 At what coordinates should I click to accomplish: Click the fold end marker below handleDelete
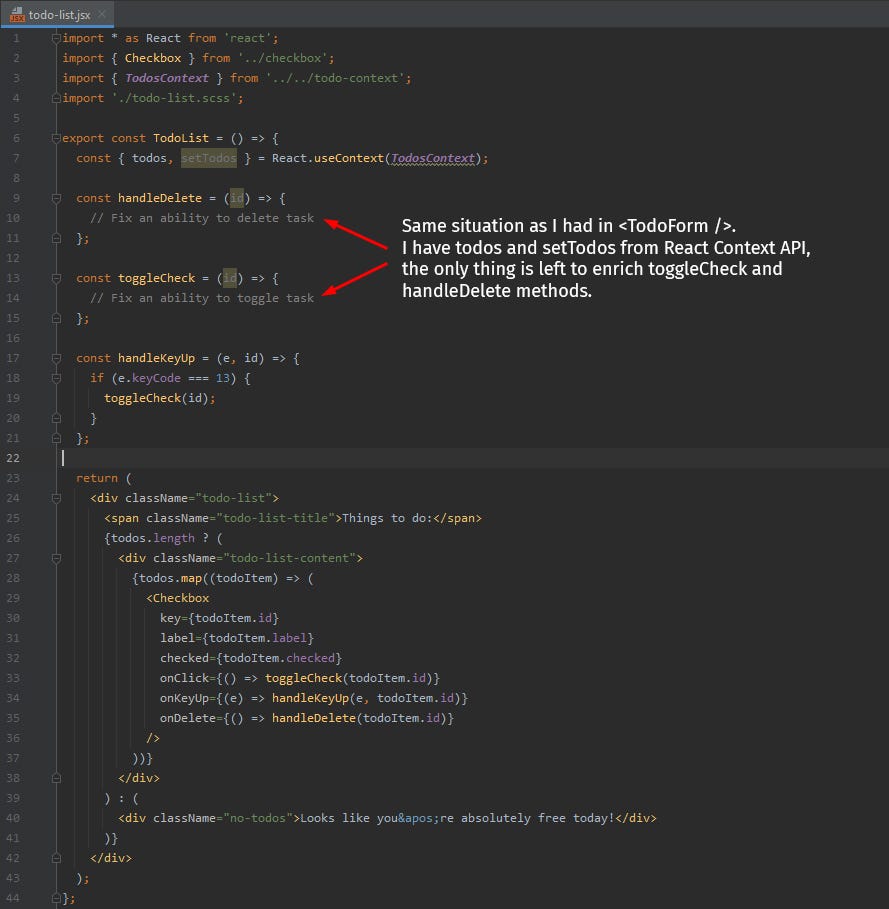click(x=56, y=237)
